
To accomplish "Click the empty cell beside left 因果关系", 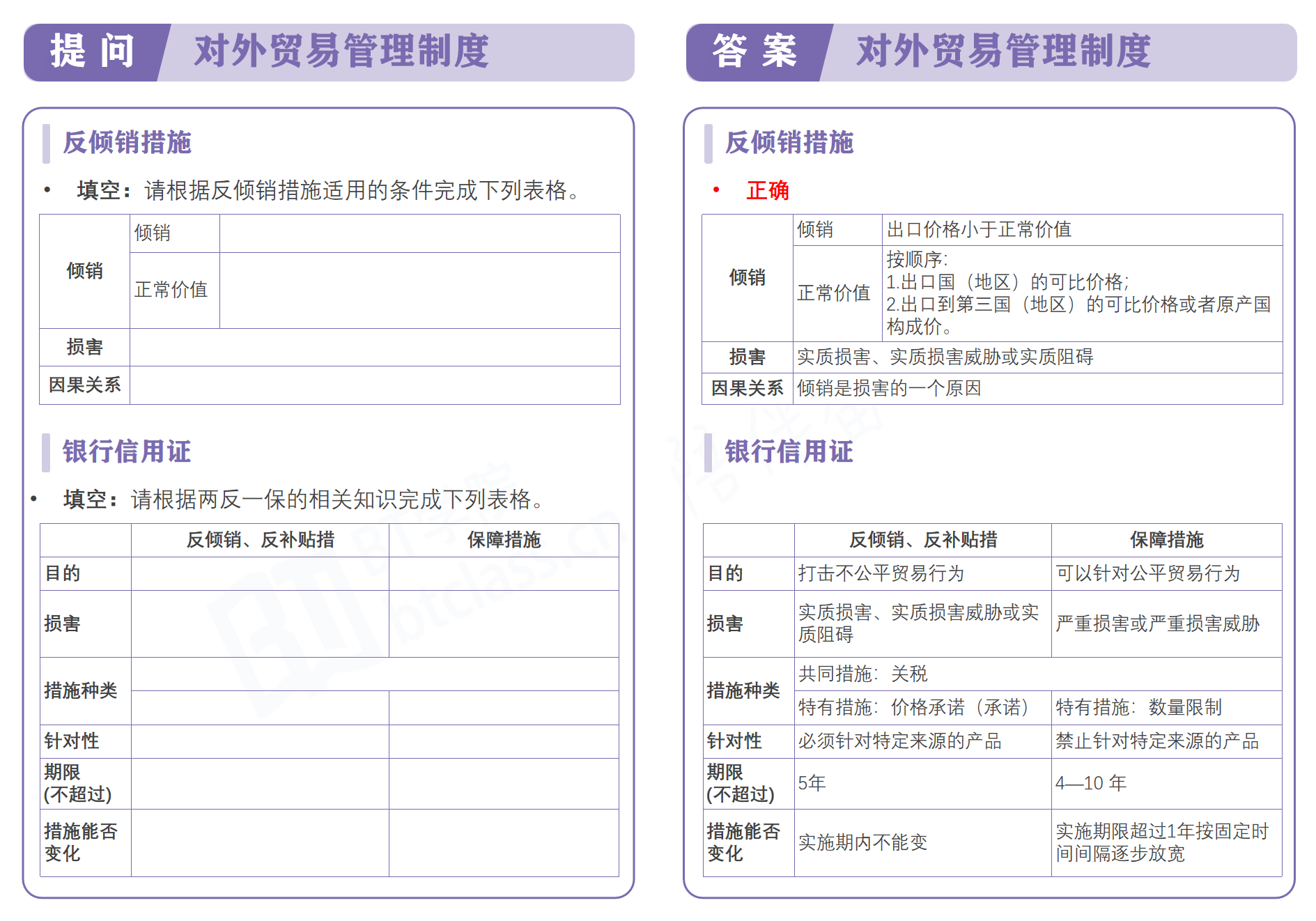I will coord(375,385).
